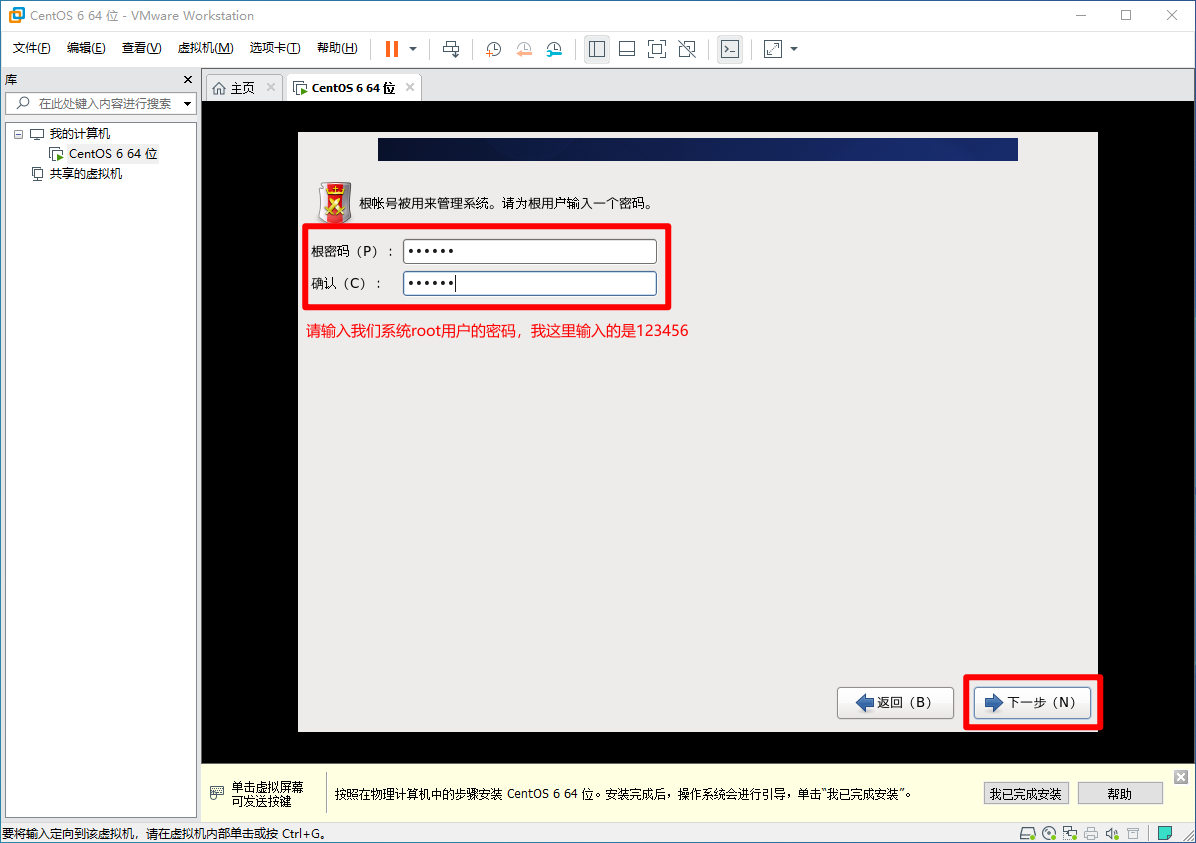This screenshot has height=843, width=1196.
Task: Click the keyboard icon beside 单击虚拟屏幕
Action: [217, 793]
